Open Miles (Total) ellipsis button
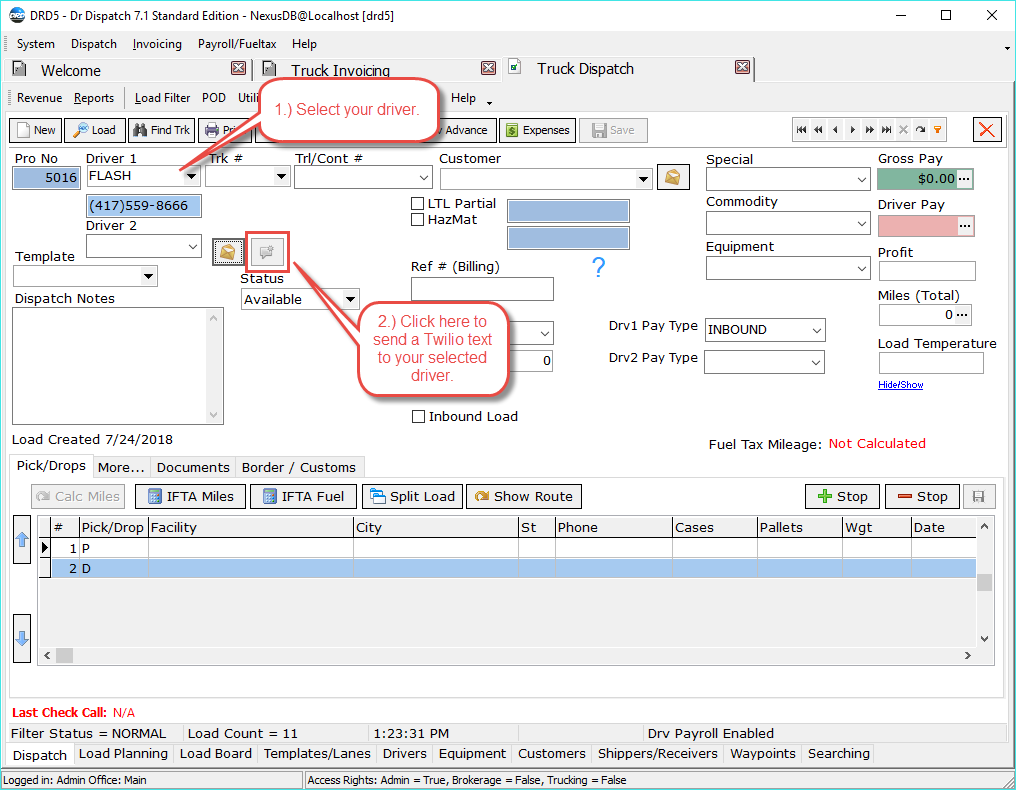This screenshot has width=1016, height=790. point(962,315)
